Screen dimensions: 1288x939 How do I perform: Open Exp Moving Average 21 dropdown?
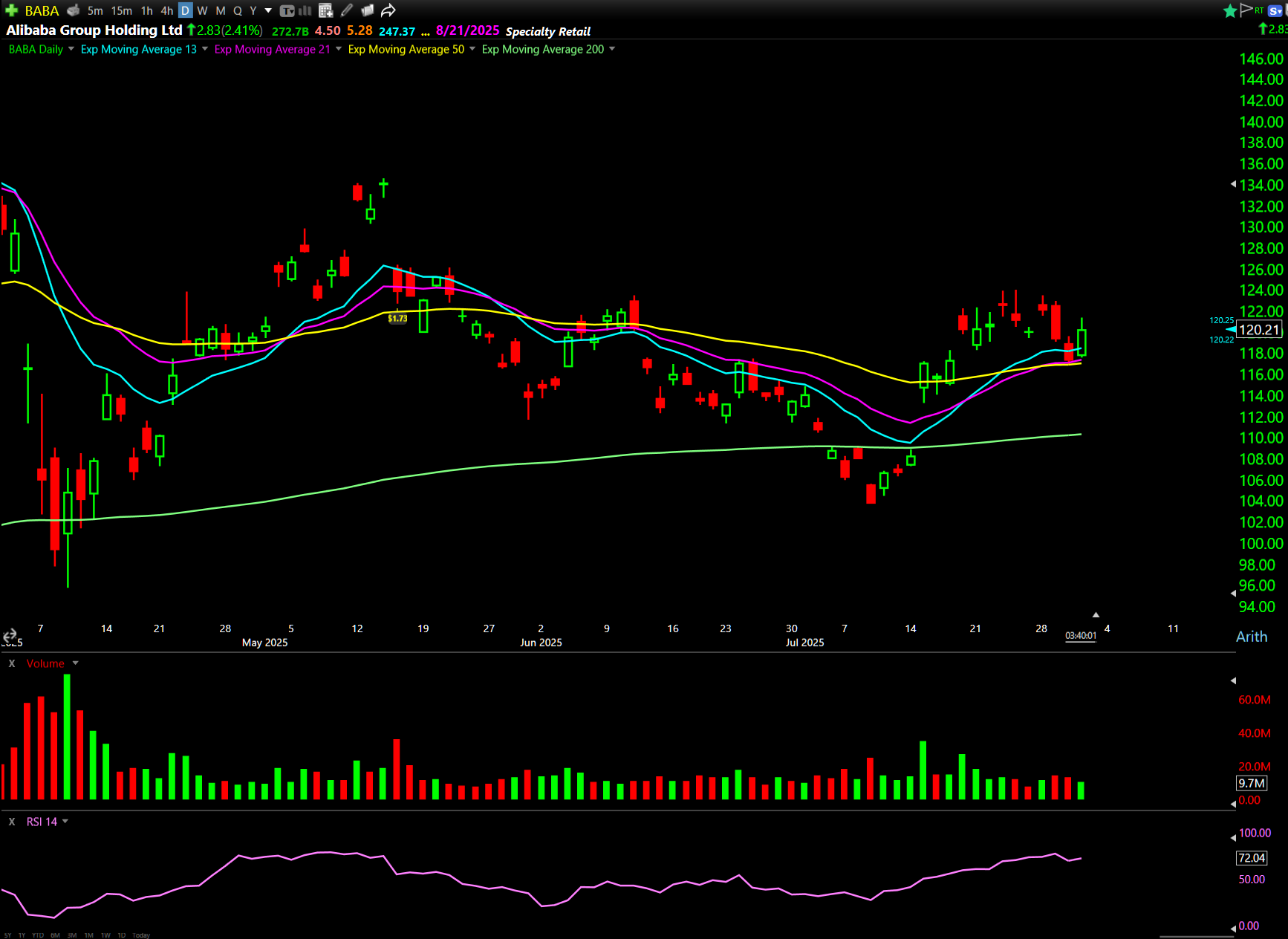point(339,49)
